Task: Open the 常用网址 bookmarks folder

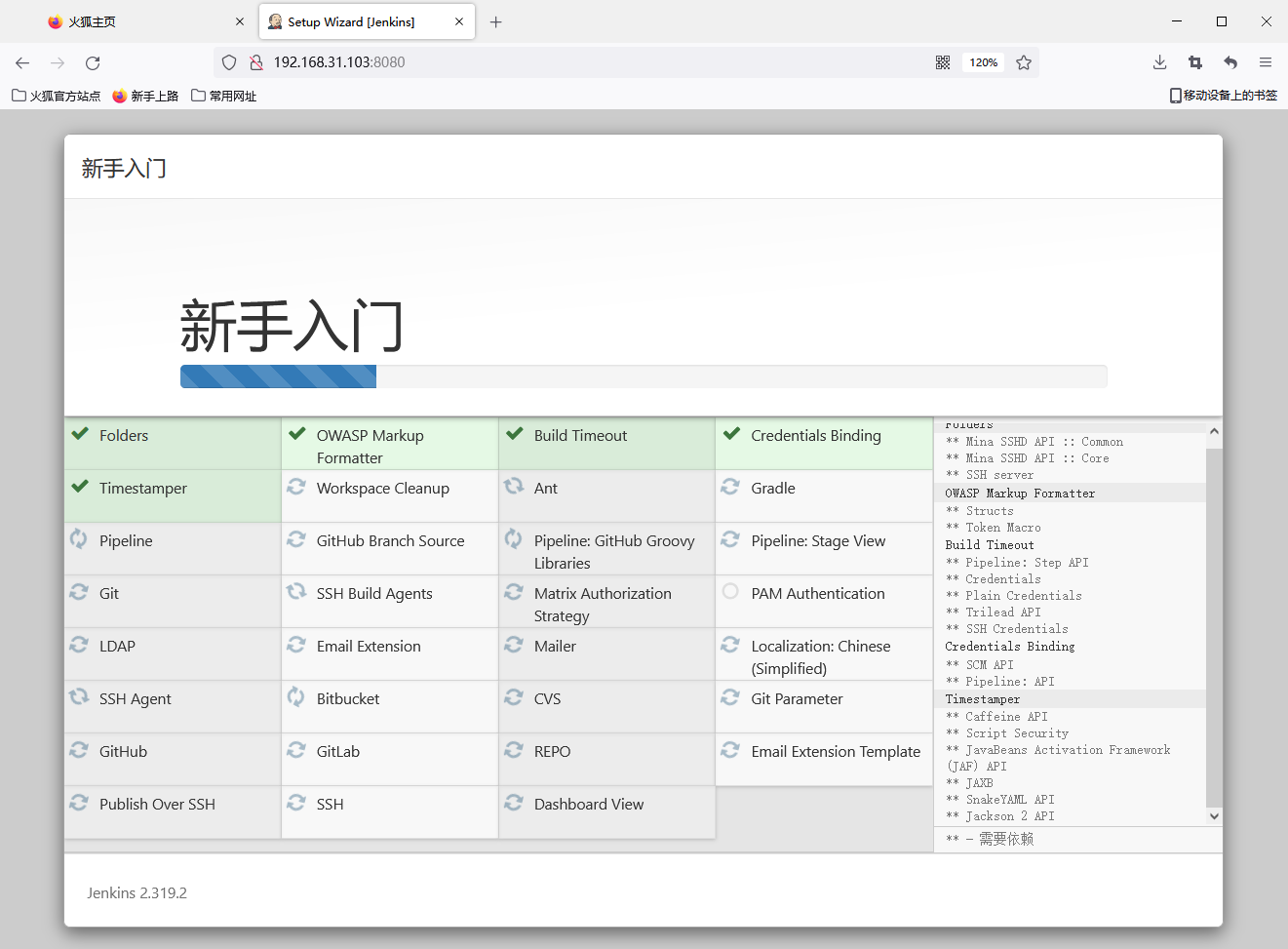Action: tap(224, 96)
